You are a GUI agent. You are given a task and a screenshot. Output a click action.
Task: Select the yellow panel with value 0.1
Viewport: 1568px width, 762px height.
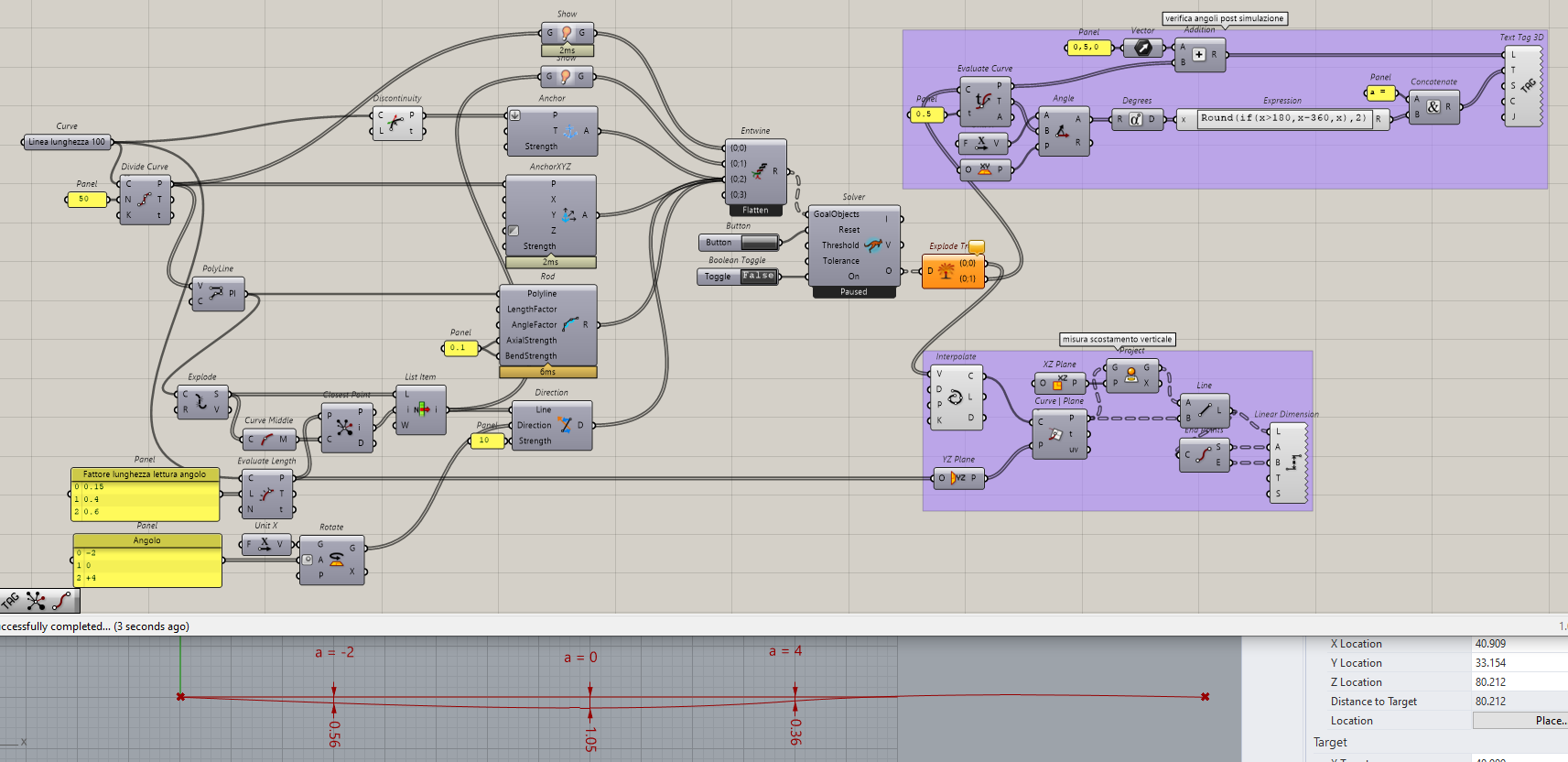(x=460, y=348)
